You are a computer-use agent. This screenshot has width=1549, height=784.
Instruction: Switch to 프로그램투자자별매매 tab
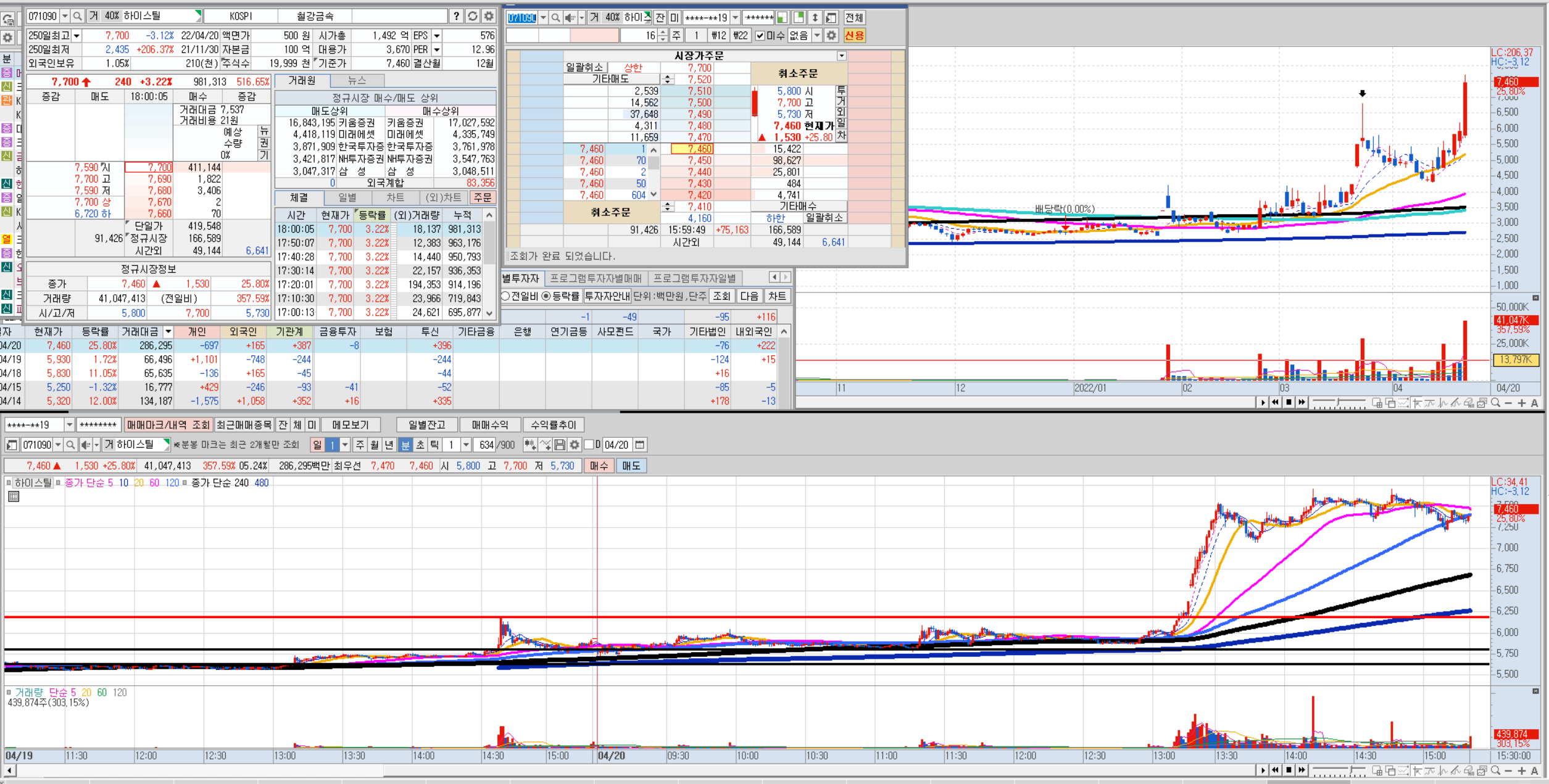(x=596, y=279)
